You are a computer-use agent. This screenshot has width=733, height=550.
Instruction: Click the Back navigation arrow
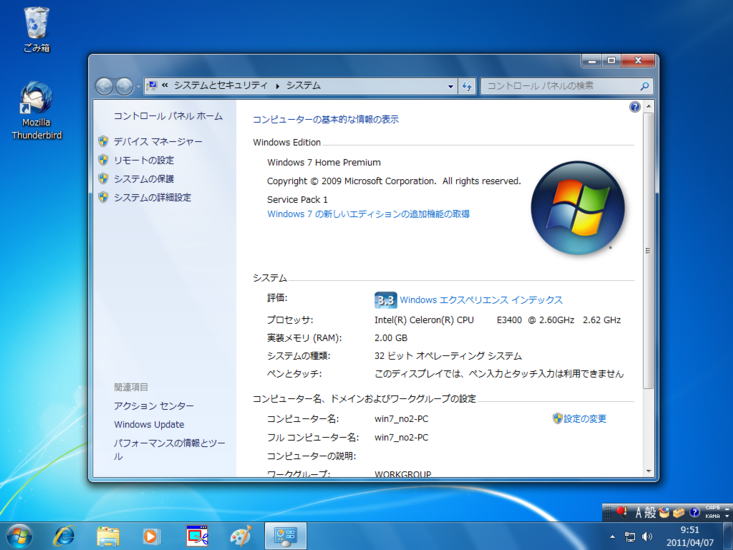[104, 86]
